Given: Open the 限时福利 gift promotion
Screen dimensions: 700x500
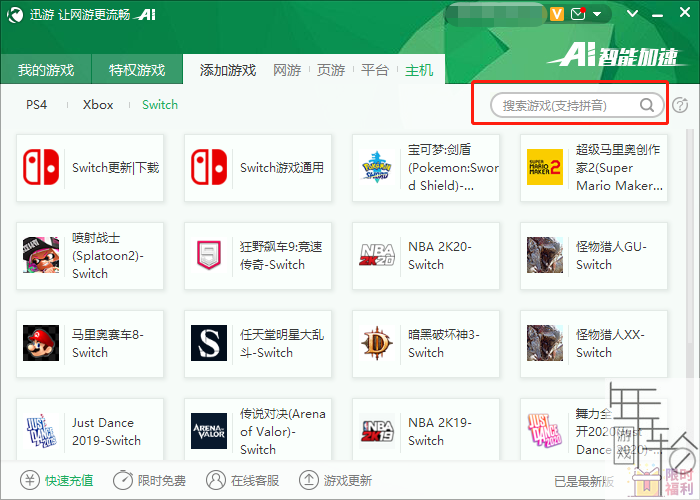Looking at the screenshot, I should (x=662, y=481).
